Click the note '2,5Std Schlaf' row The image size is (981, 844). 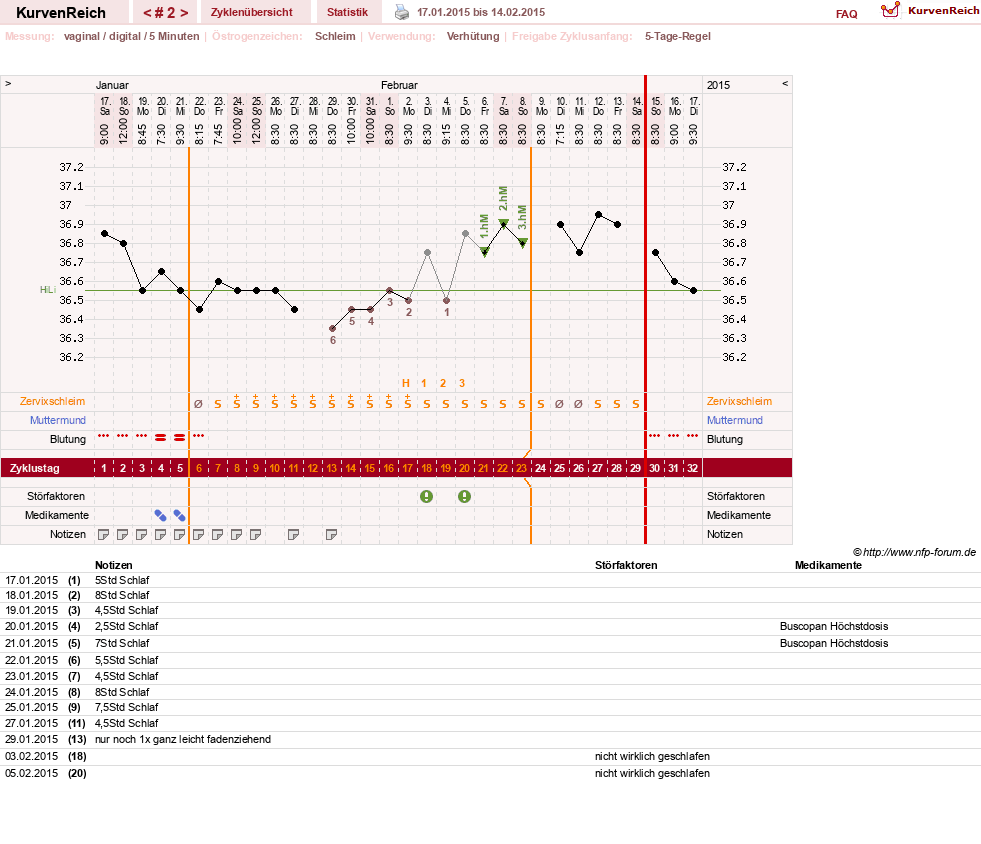(126, 626)
